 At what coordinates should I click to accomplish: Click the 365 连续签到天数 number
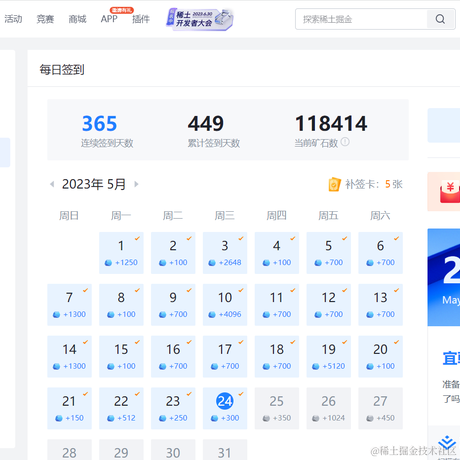pyautogui.click(x=99, y=123)
